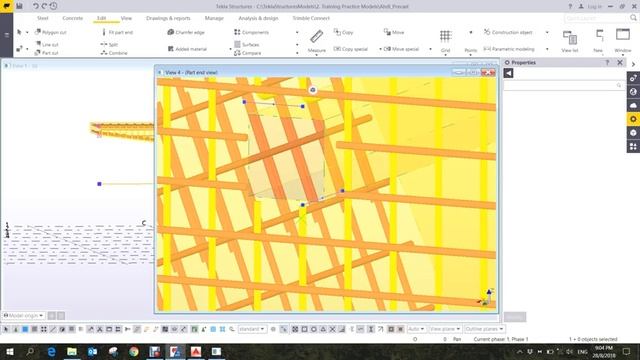Viewport: 640px width, 360px height.
Task: Expand the Construction object dropdown arrow
Action: pos(547,32)
